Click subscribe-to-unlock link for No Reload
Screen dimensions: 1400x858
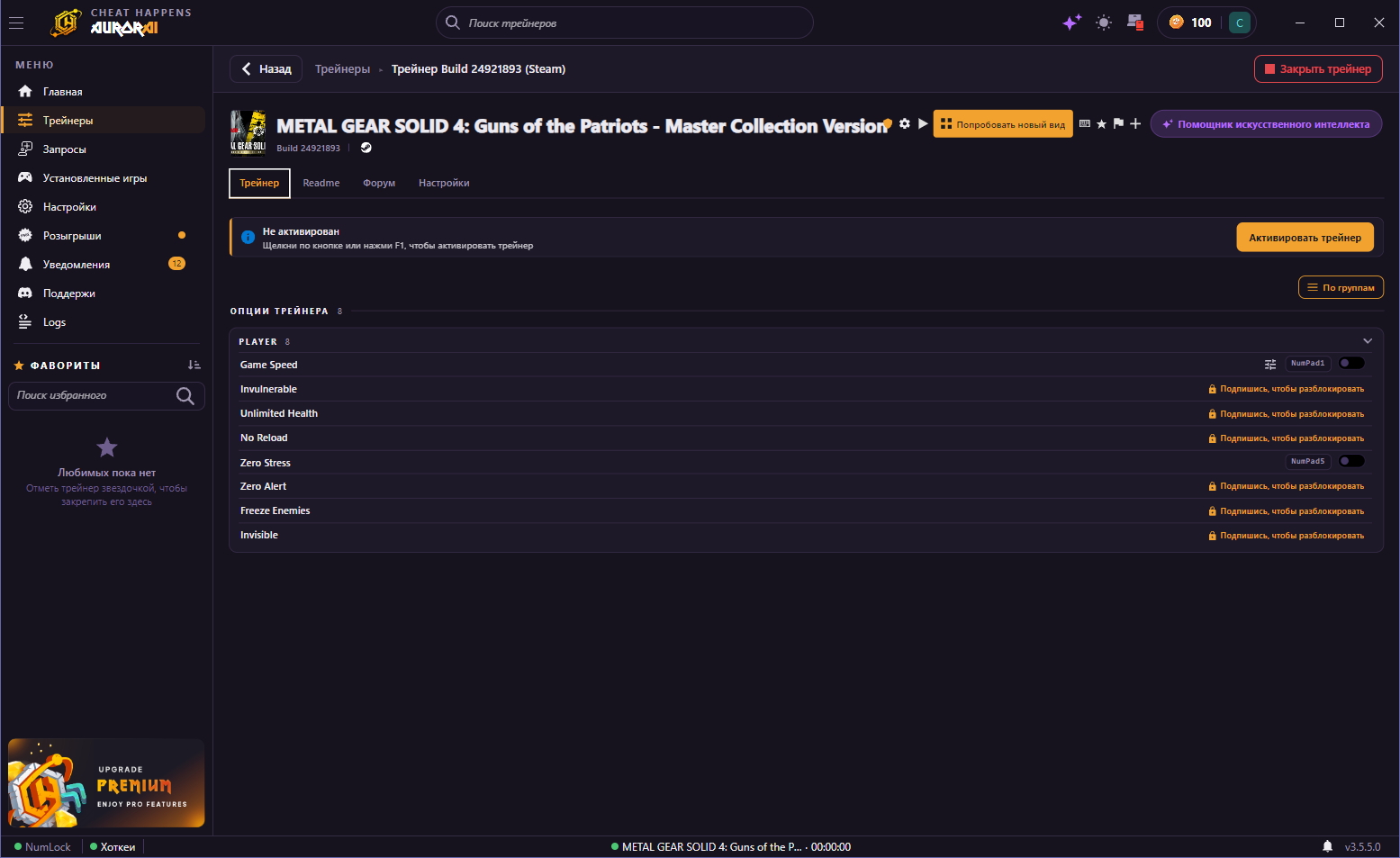tap(1286, 438)
